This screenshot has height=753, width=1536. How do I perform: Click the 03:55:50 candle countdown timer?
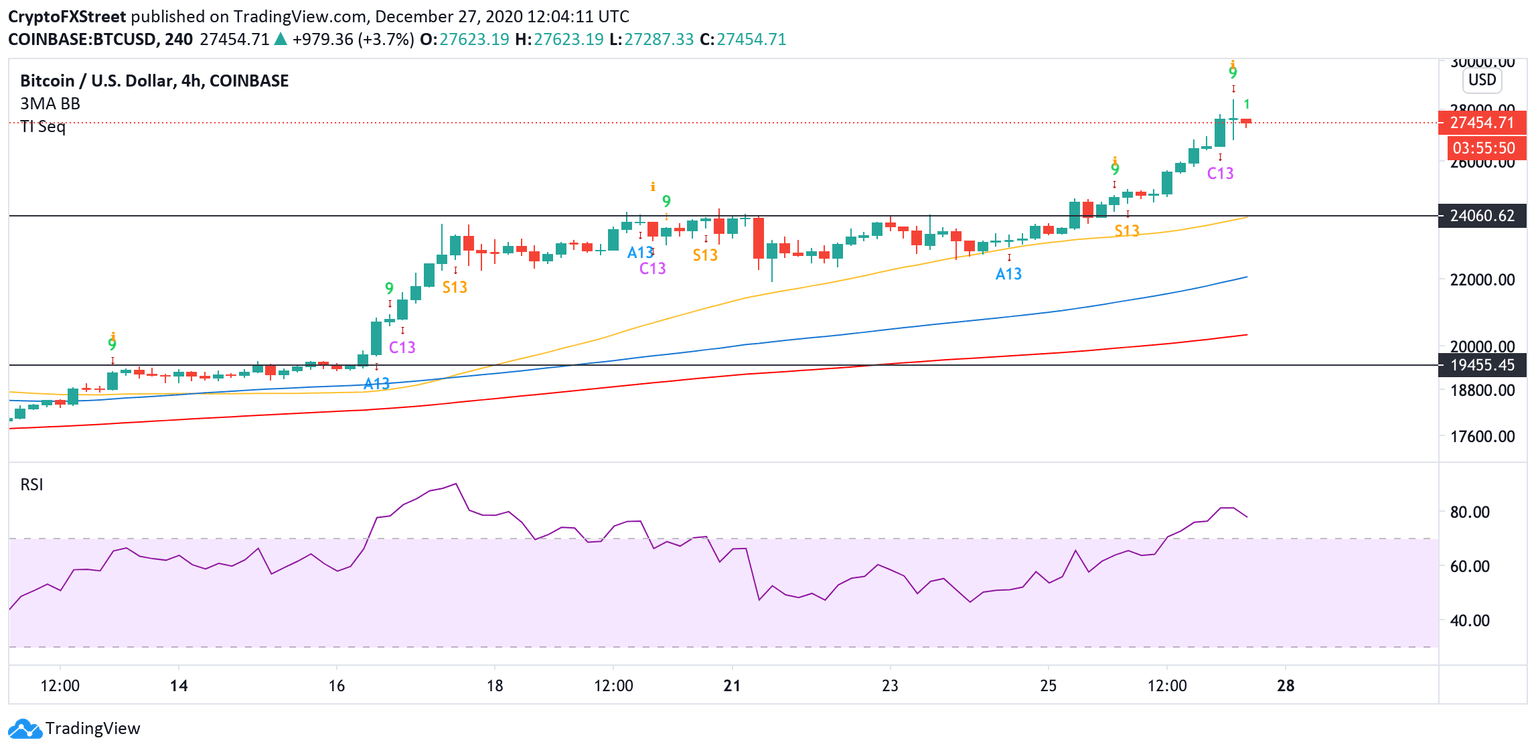(1489, 147)
